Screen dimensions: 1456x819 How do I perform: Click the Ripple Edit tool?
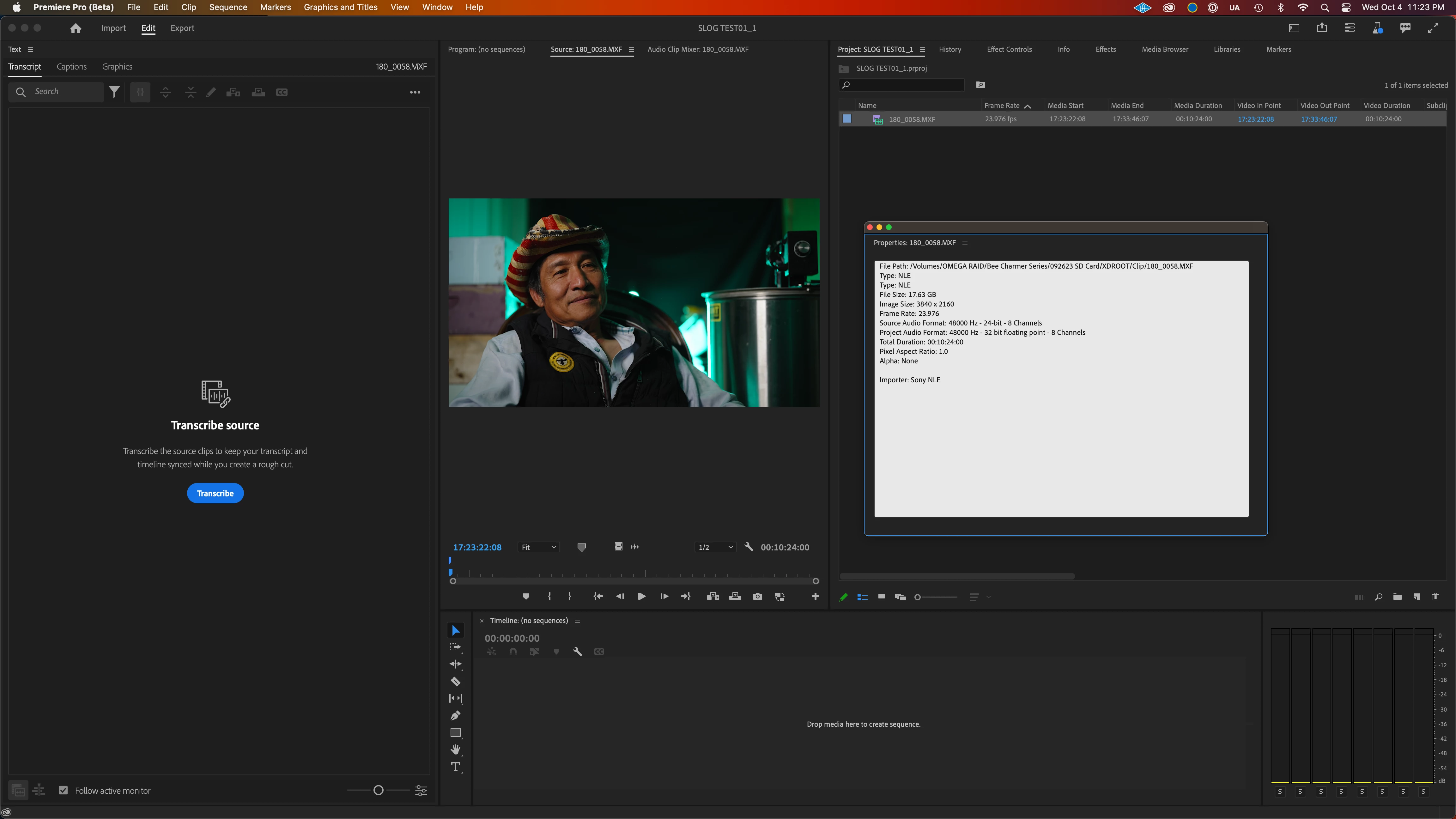pos(456,664)
